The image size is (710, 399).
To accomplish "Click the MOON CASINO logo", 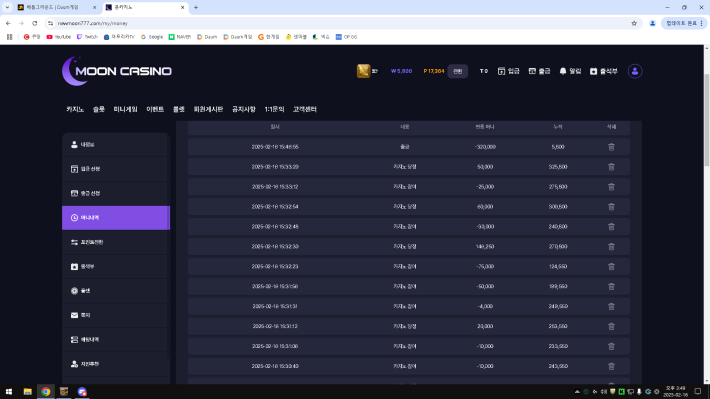I will click(117, 71).
